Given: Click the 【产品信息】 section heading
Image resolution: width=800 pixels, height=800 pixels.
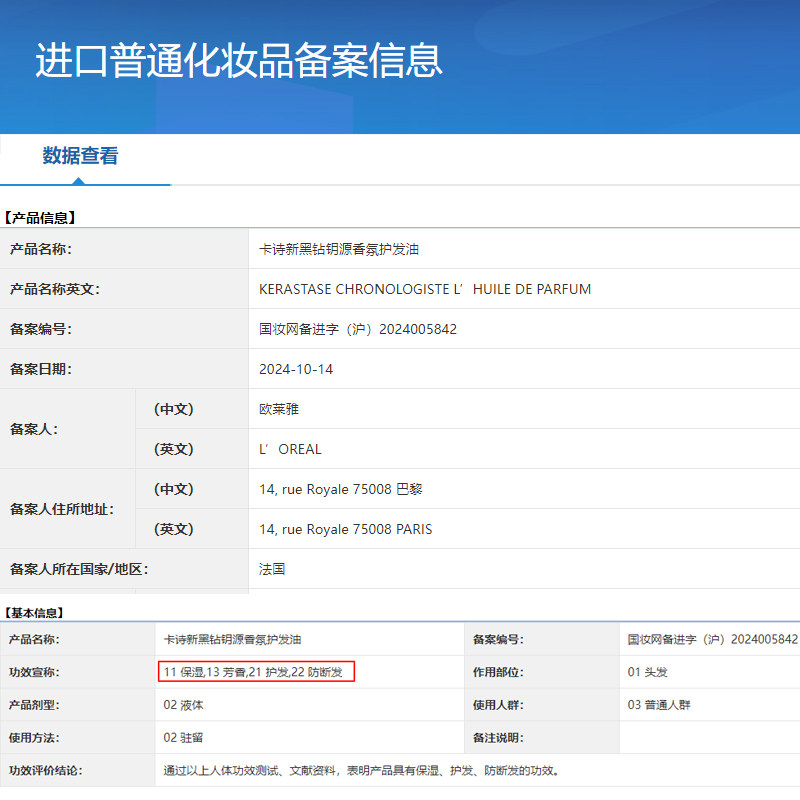Looking at the screenshot, I should tap(40, 218).
